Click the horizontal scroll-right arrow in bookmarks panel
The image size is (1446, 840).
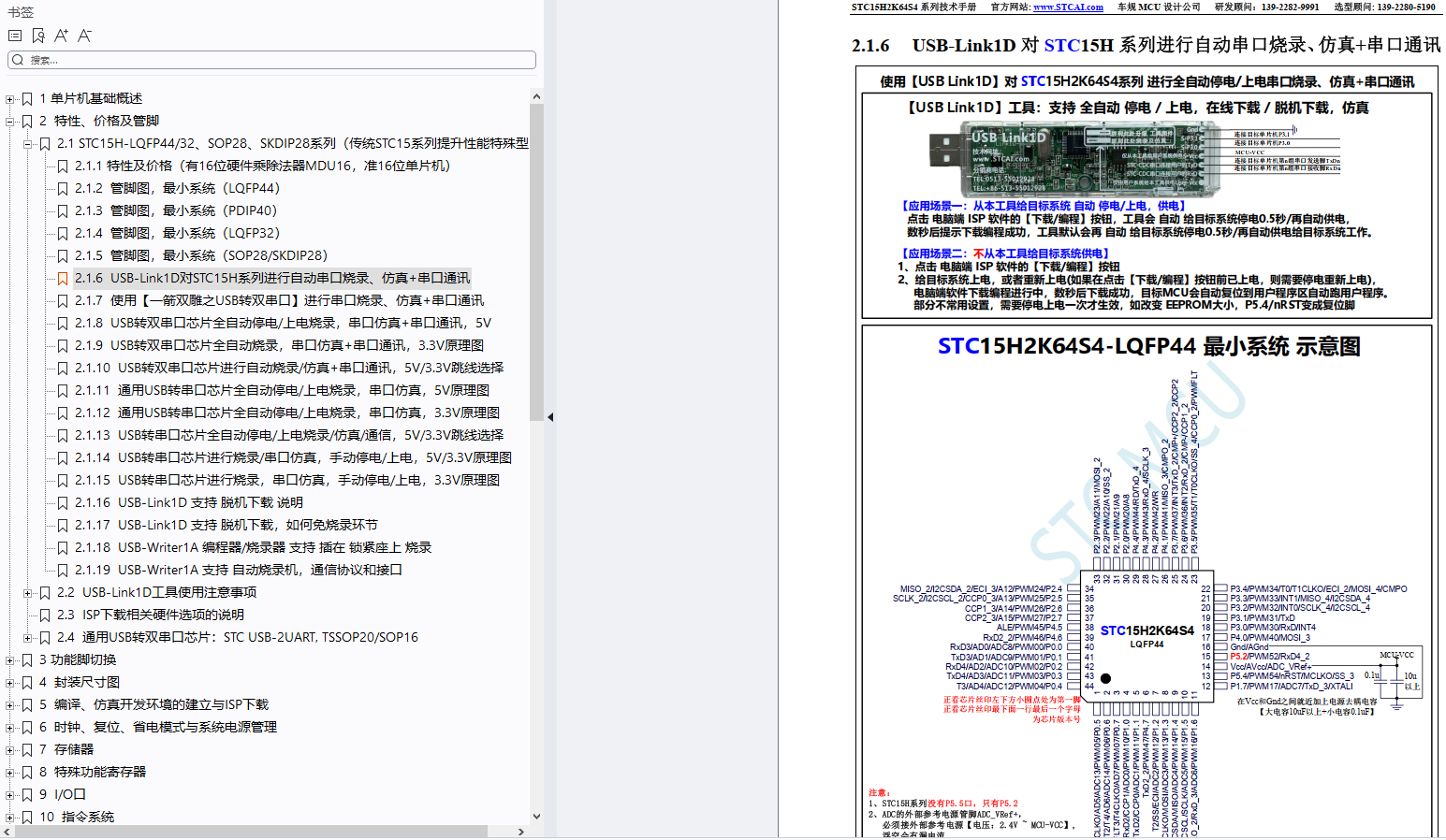tap(521, 832)
